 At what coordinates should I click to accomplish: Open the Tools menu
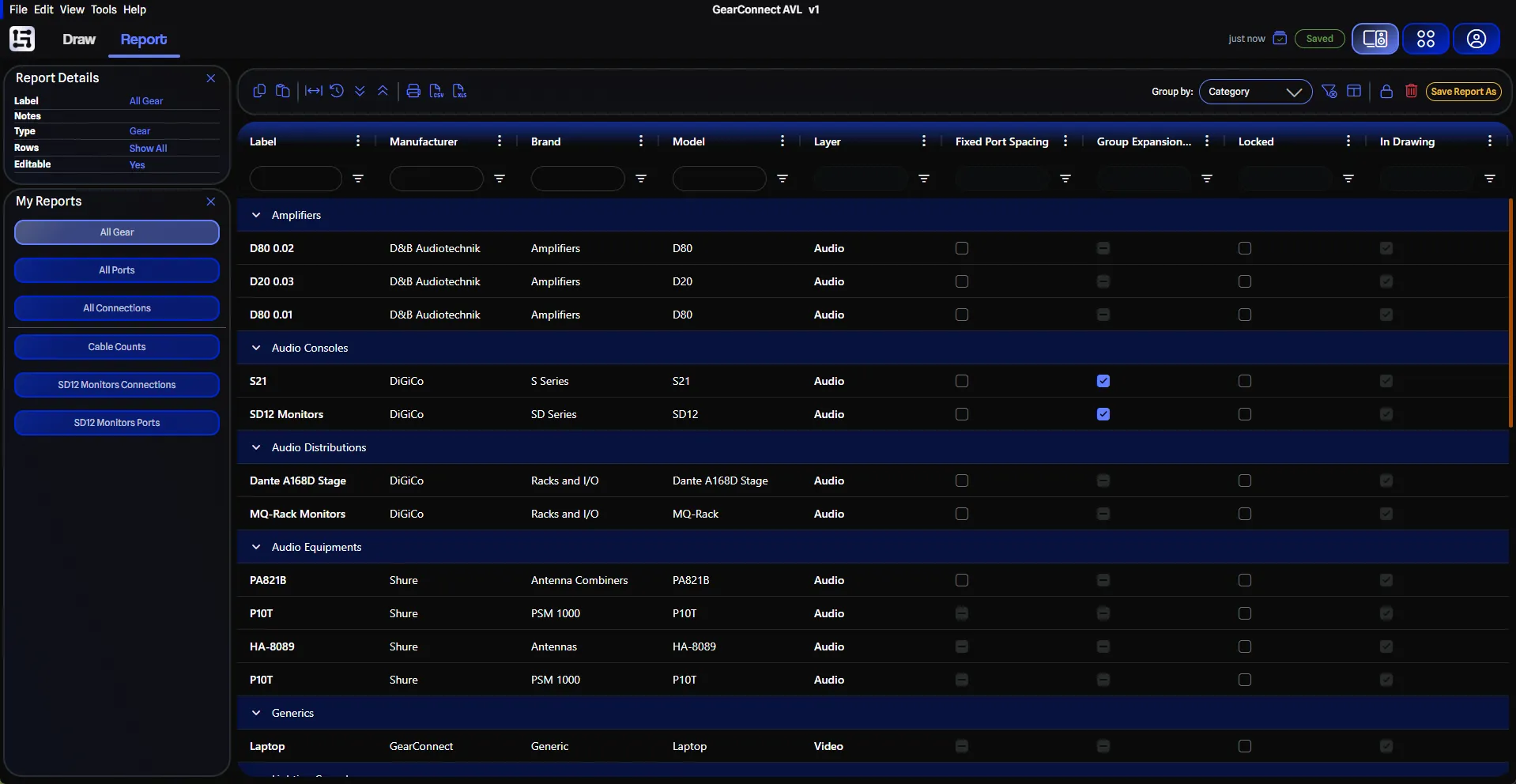(104, 9)
